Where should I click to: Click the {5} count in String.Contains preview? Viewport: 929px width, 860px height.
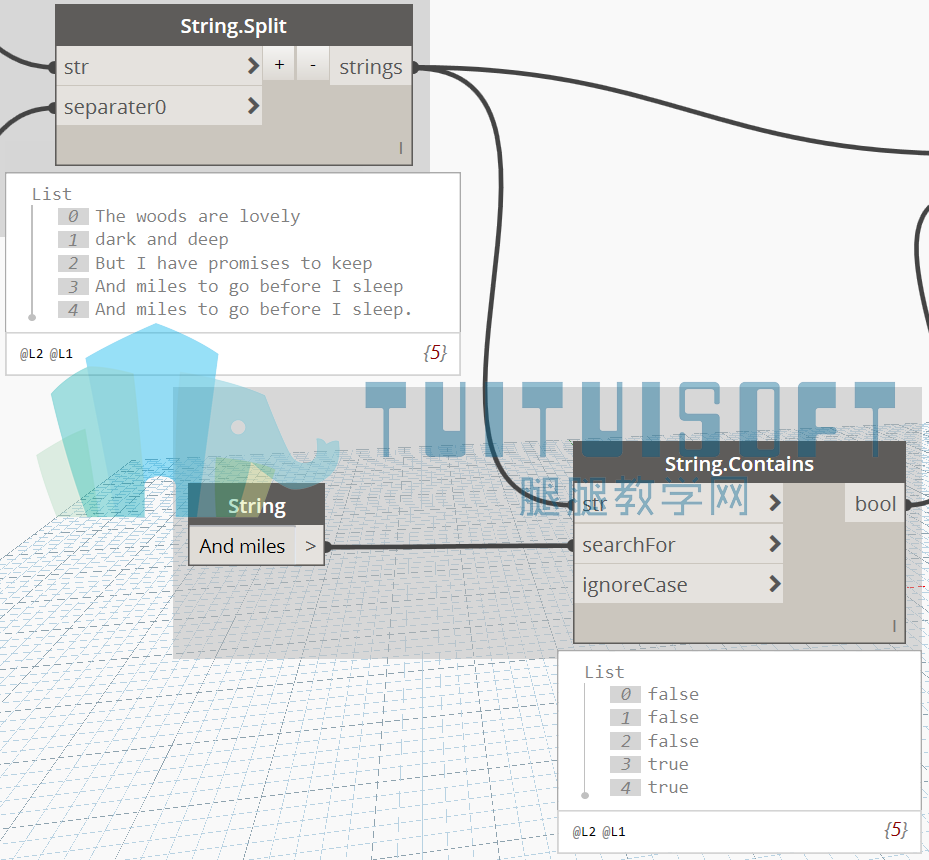[896, 830]
